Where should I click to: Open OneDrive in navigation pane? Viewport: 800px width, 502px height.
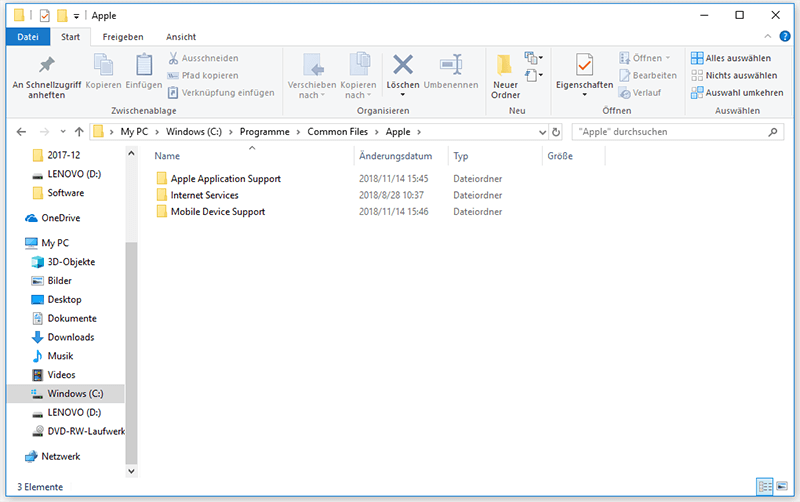click(x=53, y=218)
